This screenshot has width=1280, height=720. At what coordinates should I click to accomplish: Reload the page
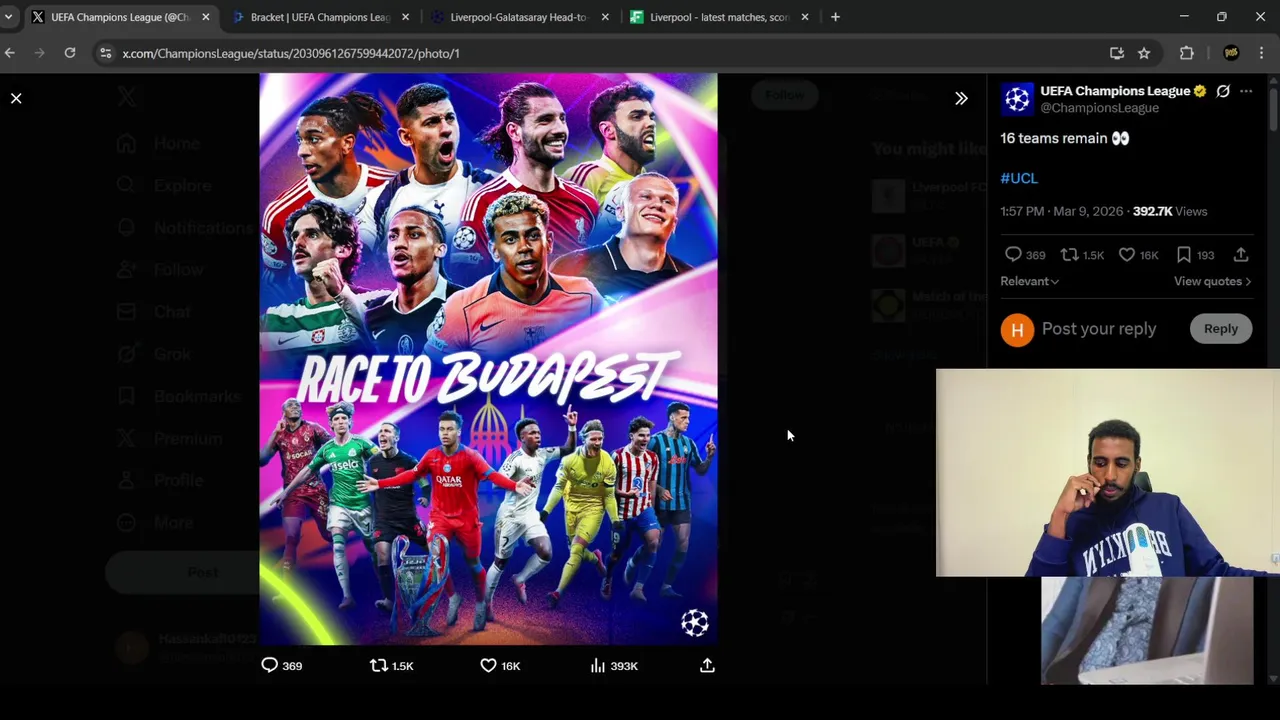click(x=70, y=53)
